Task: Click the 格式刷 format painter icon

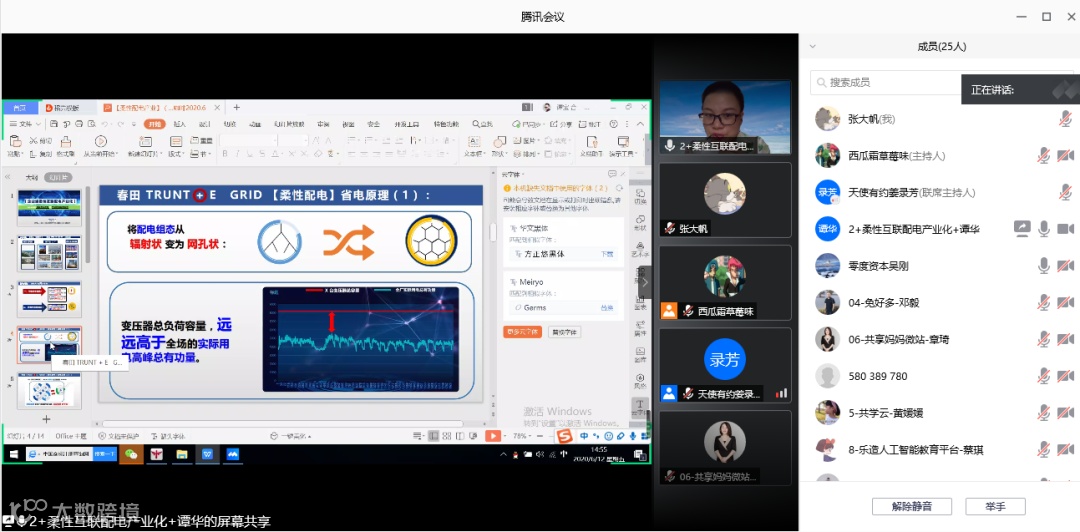Action: click(65, 142)
